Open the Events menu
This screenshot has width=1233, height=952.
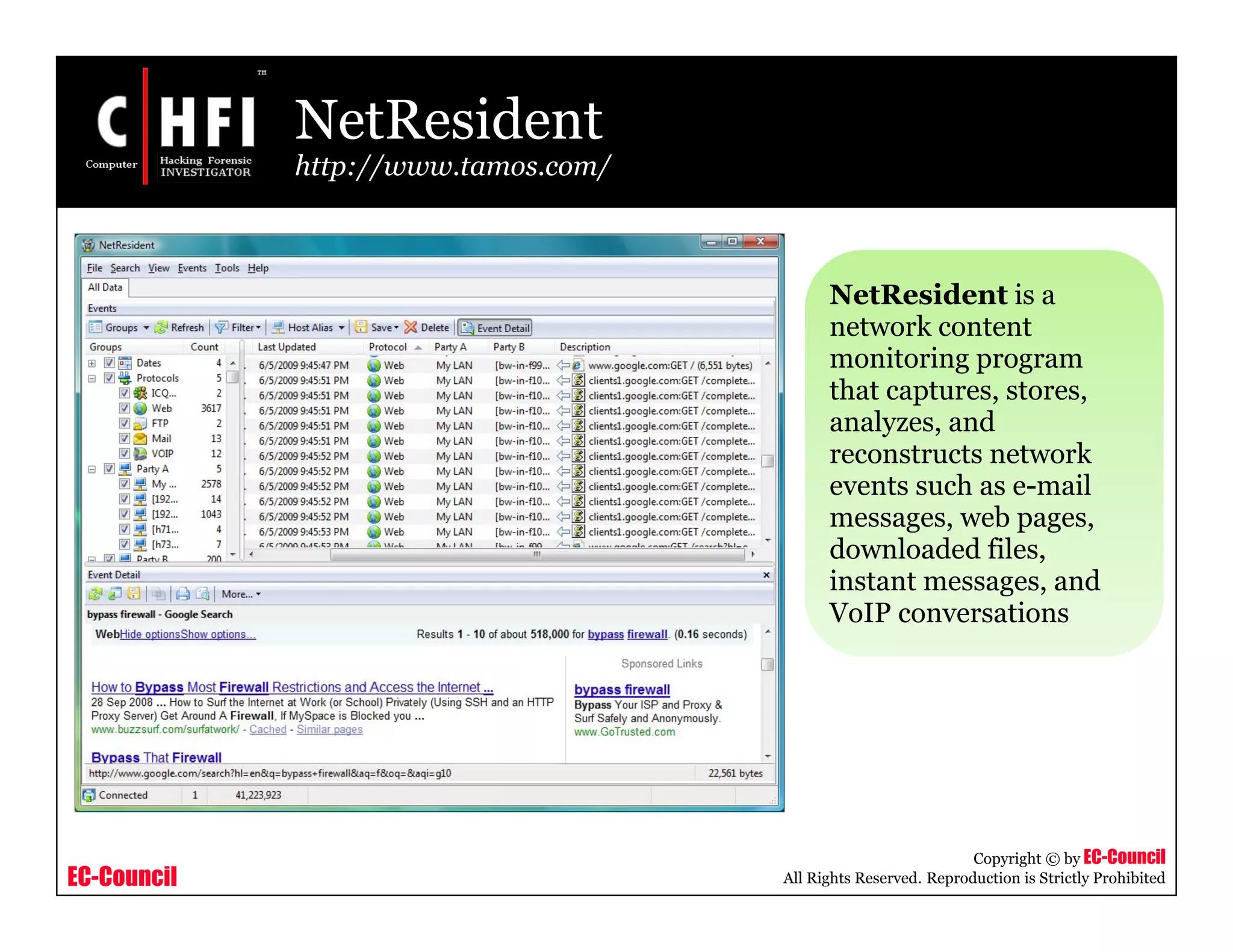pyautogui.click(x=192, y=268)
